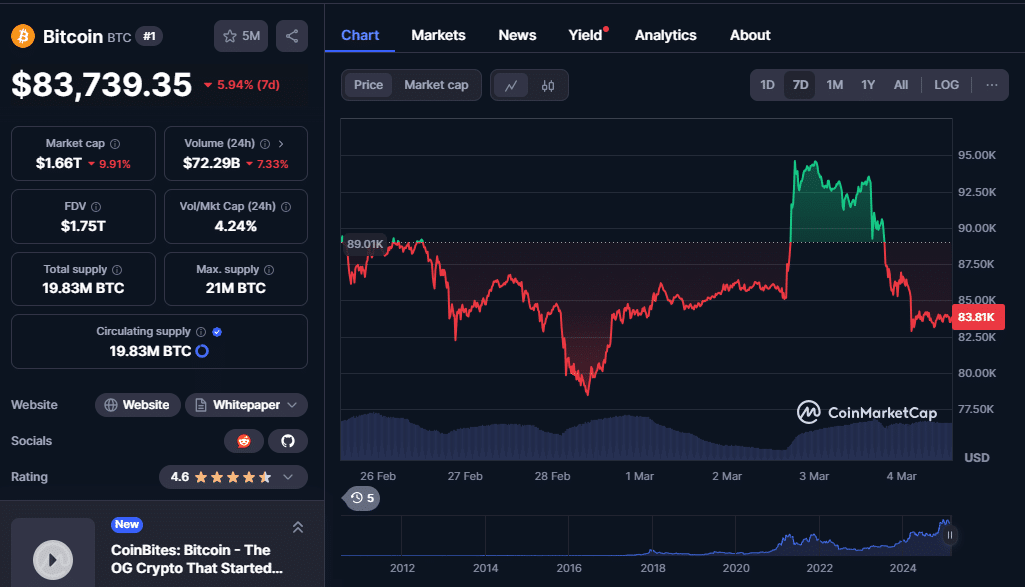The height and width of the screenshot is (587, 1025).
Task: Click the 89.01K baseline label on chart
Action: [365, 244]
